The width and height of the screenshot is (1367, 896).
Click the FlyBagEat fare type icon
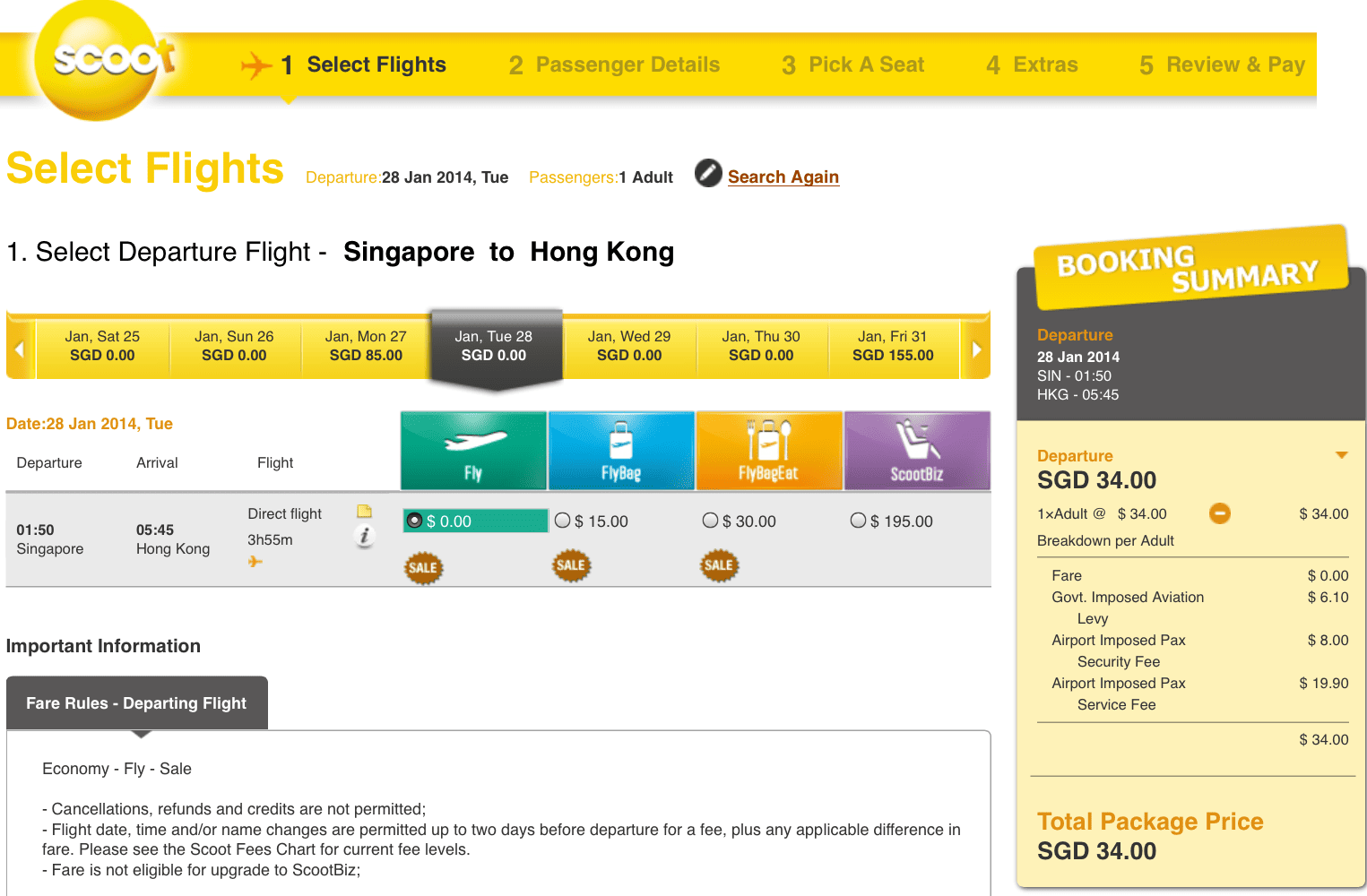click(x=769, y=451)
